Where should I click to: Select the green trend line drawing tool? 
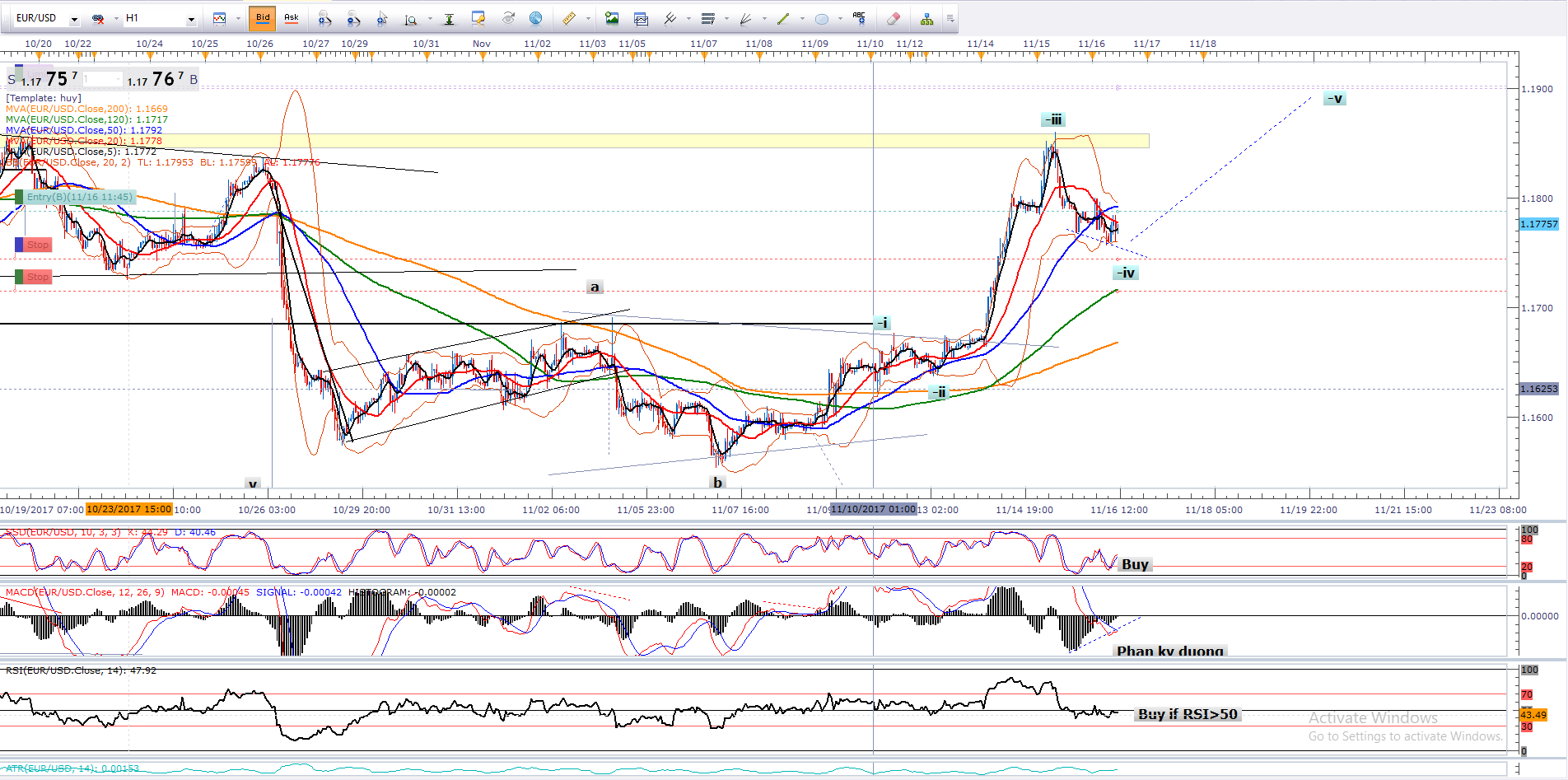783,18
